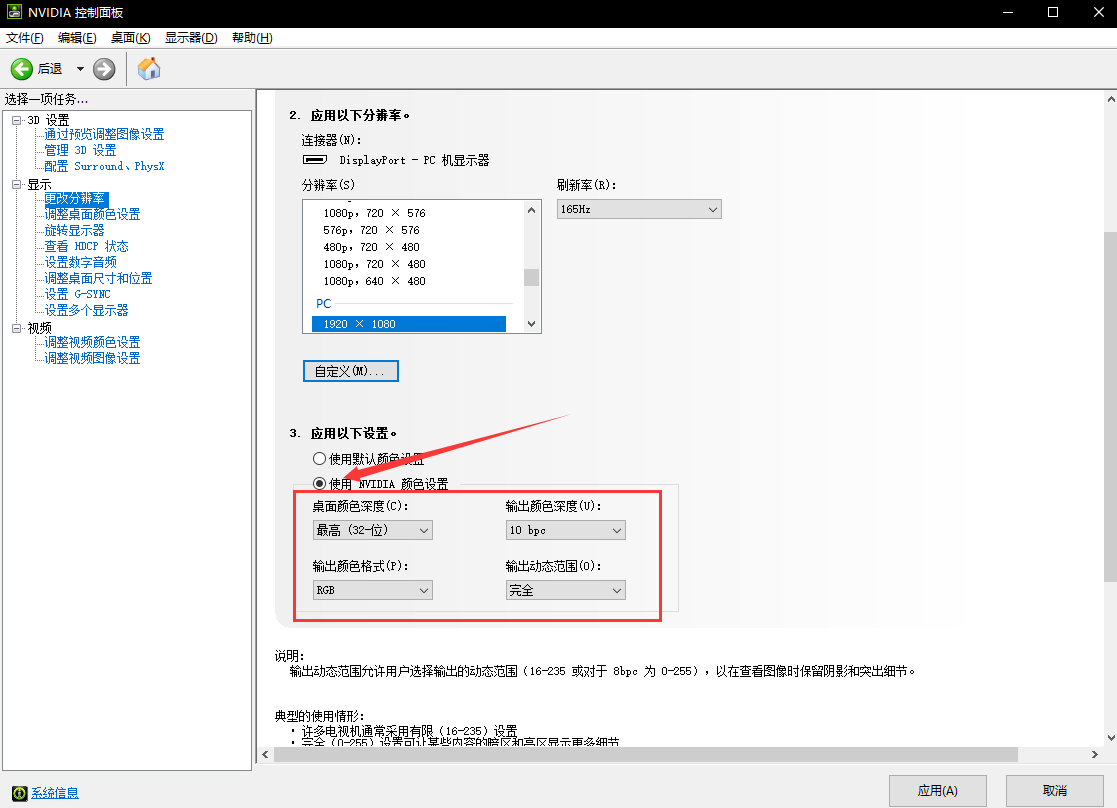The height and width of the screenshot is (808, 1117).
Task: Open 查看 HDCP 状态
Action: [86, 247]
